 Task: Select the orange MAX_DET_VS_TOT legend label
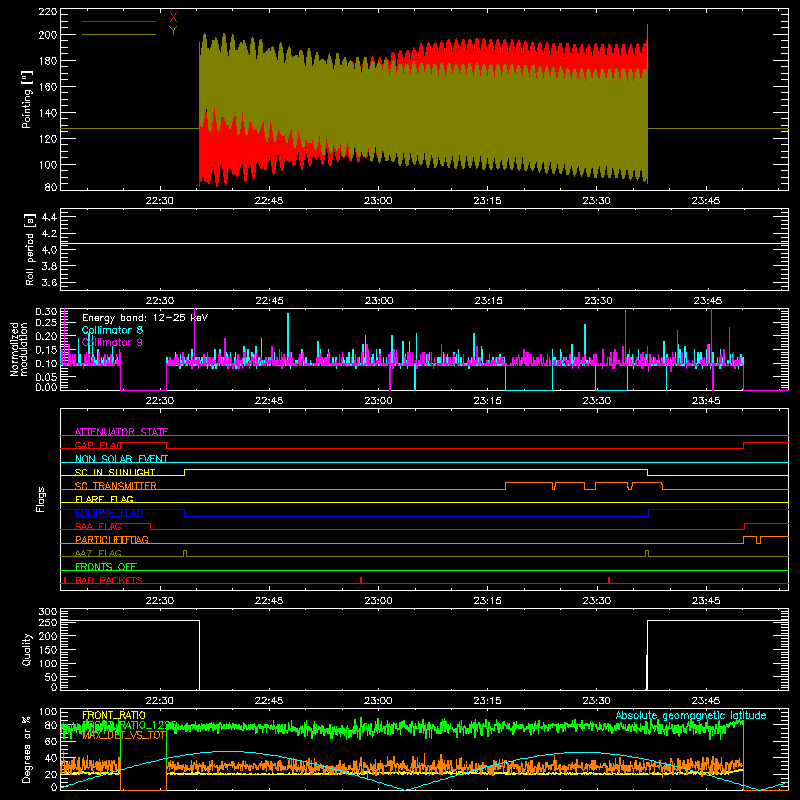(124, 735)
